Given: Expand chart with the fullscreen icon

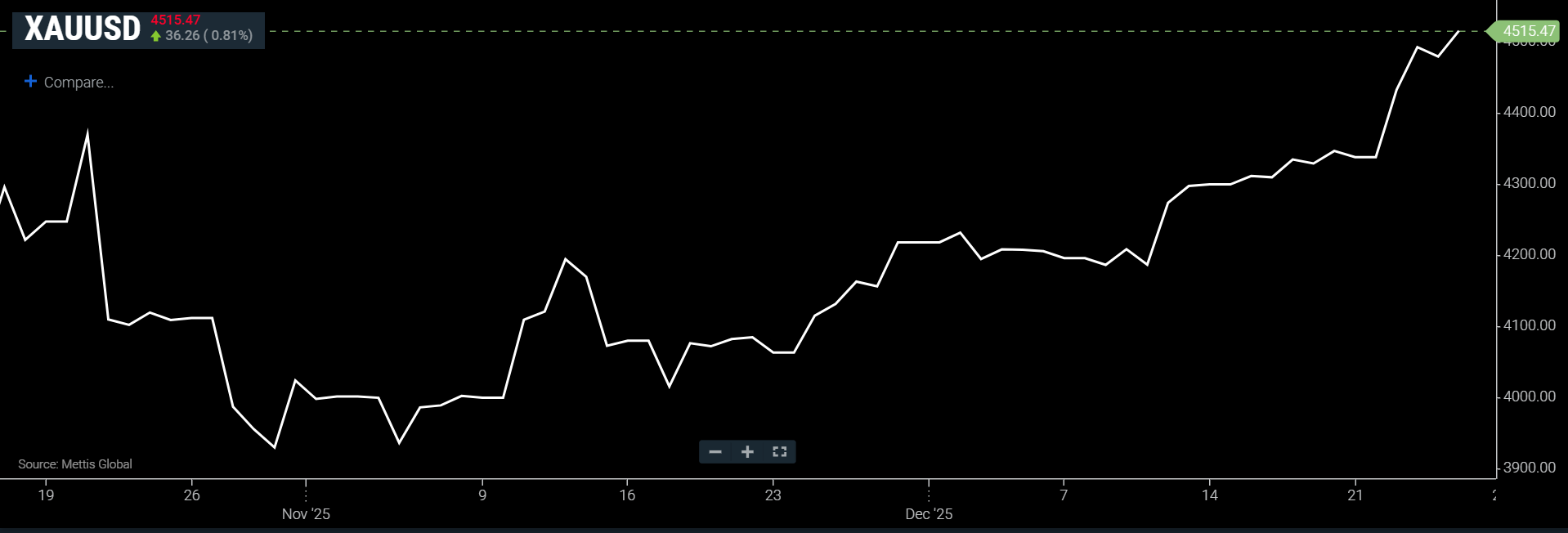Looking at the screenshot, I should click(x=779, y=452).
